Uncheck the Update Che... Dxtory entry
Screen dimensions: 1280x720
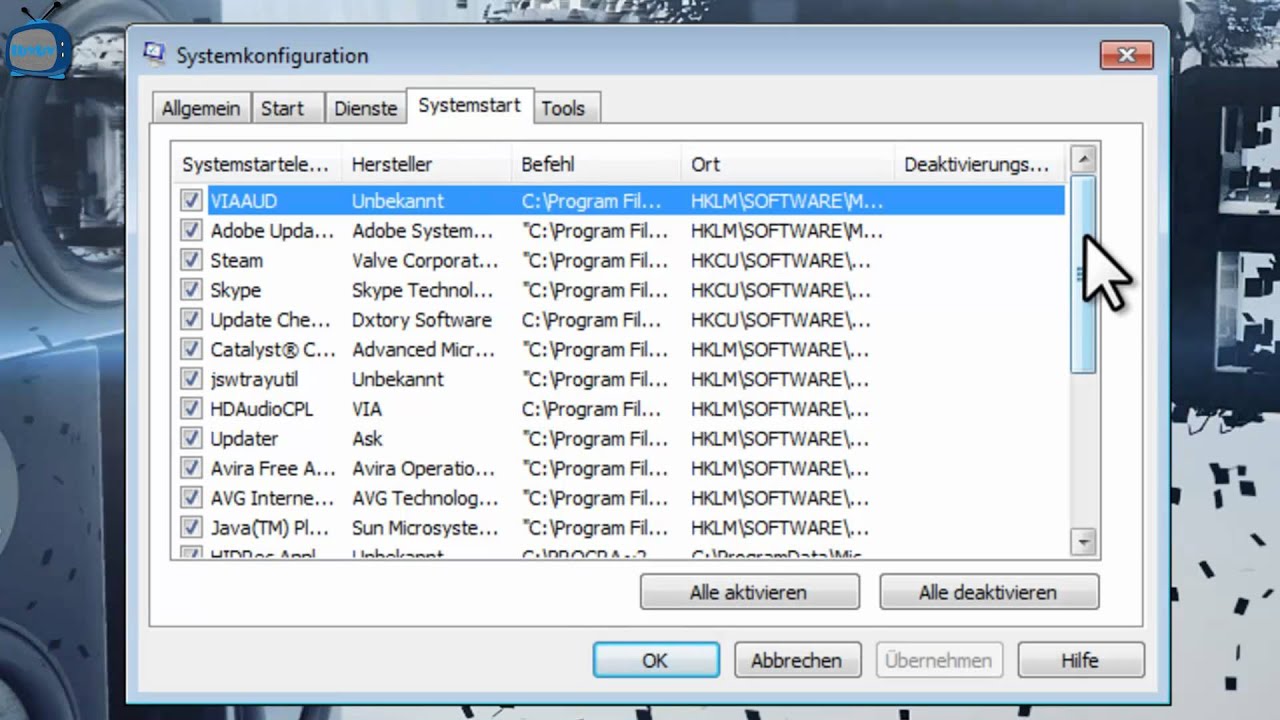click(191, 320)
